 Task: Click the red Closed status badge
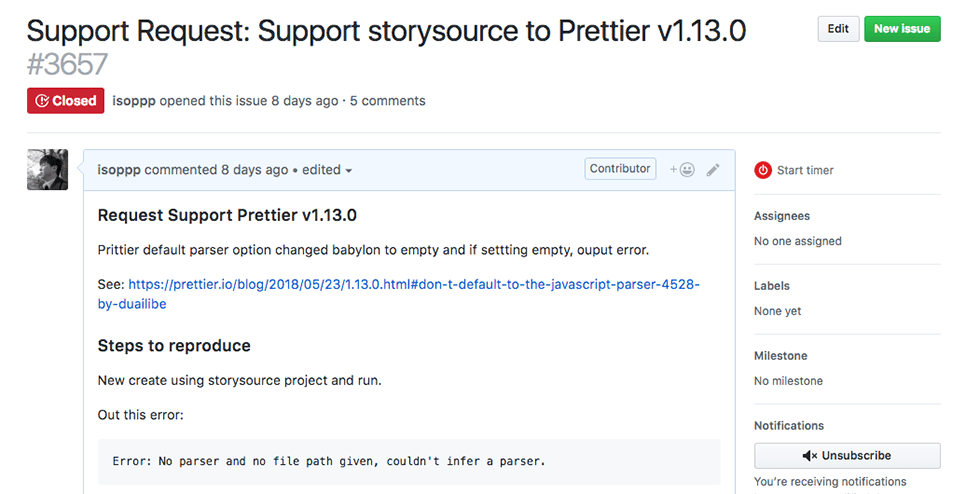pyautogui.click(x=66, y=100)
